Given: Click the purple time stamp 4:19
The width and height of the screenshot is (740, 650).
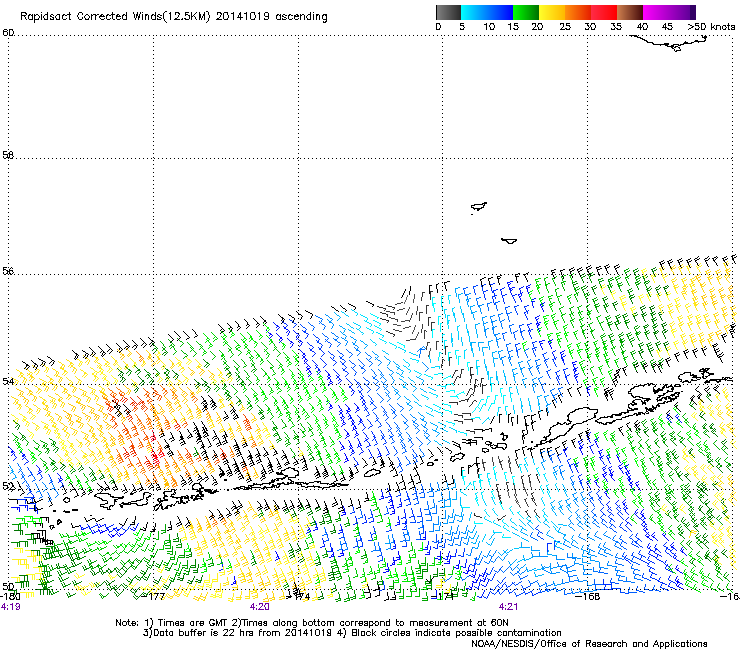Looking at the screenshot, I should tap(10, 607).
